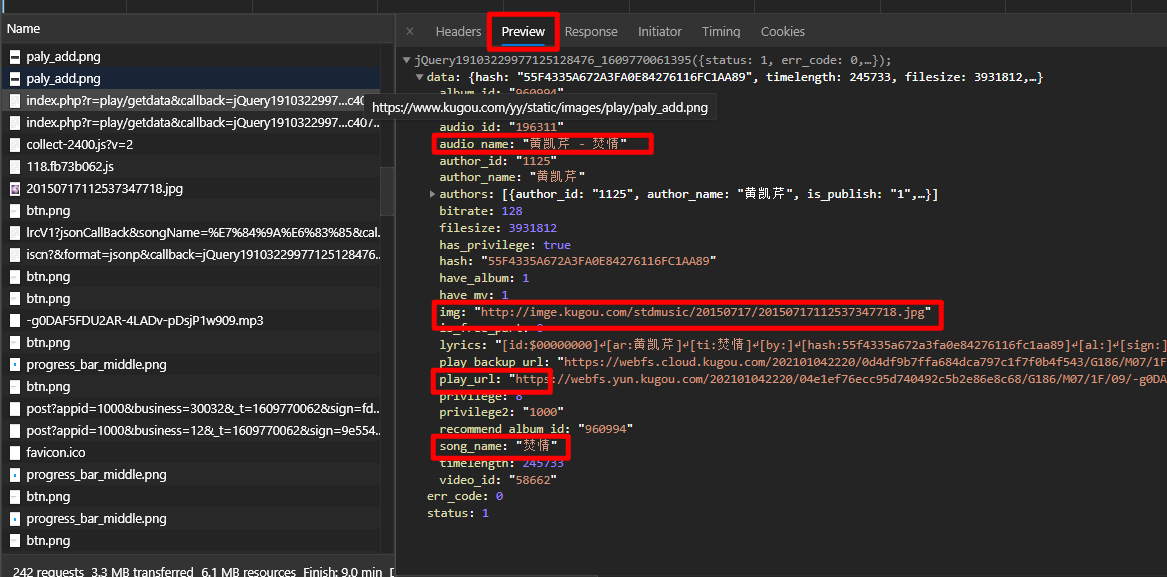Open the Headers tab
The image size is (1167, 577).
click(x=458, y=31)
